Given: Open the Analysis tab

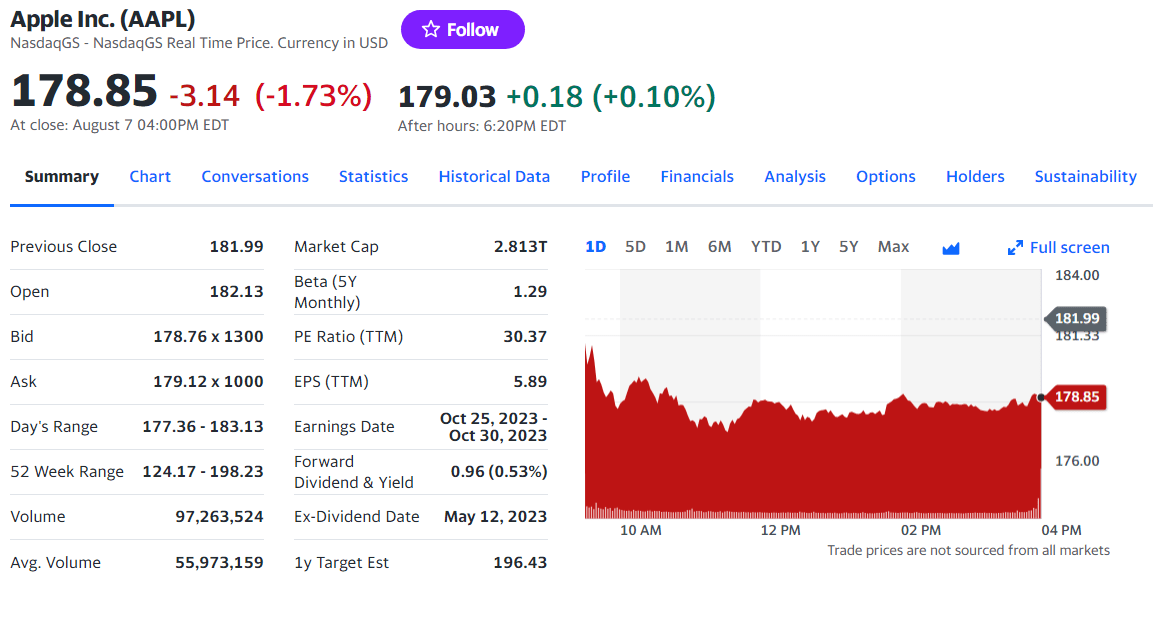Looking at the screenshot, I should [x=794, y=176].
